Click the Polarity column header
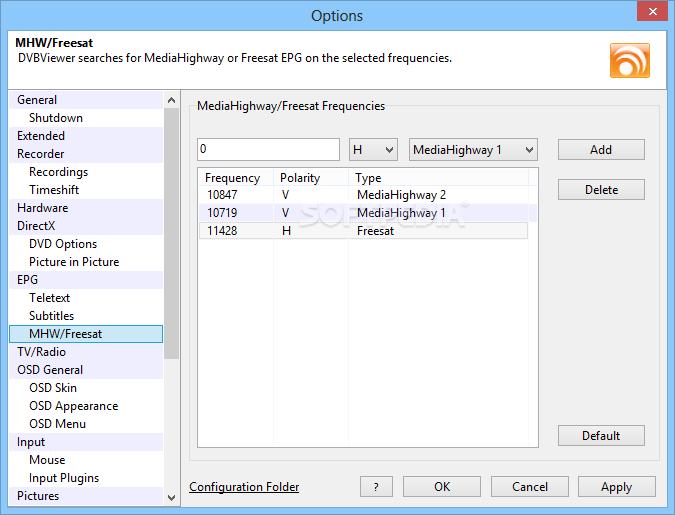This screenshot has height=515, width=675. point(311,177)
